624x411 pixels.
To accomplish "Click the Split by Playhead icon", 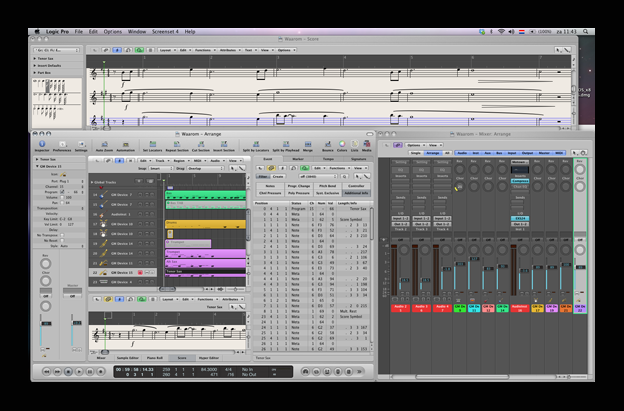I will point(286,144).
